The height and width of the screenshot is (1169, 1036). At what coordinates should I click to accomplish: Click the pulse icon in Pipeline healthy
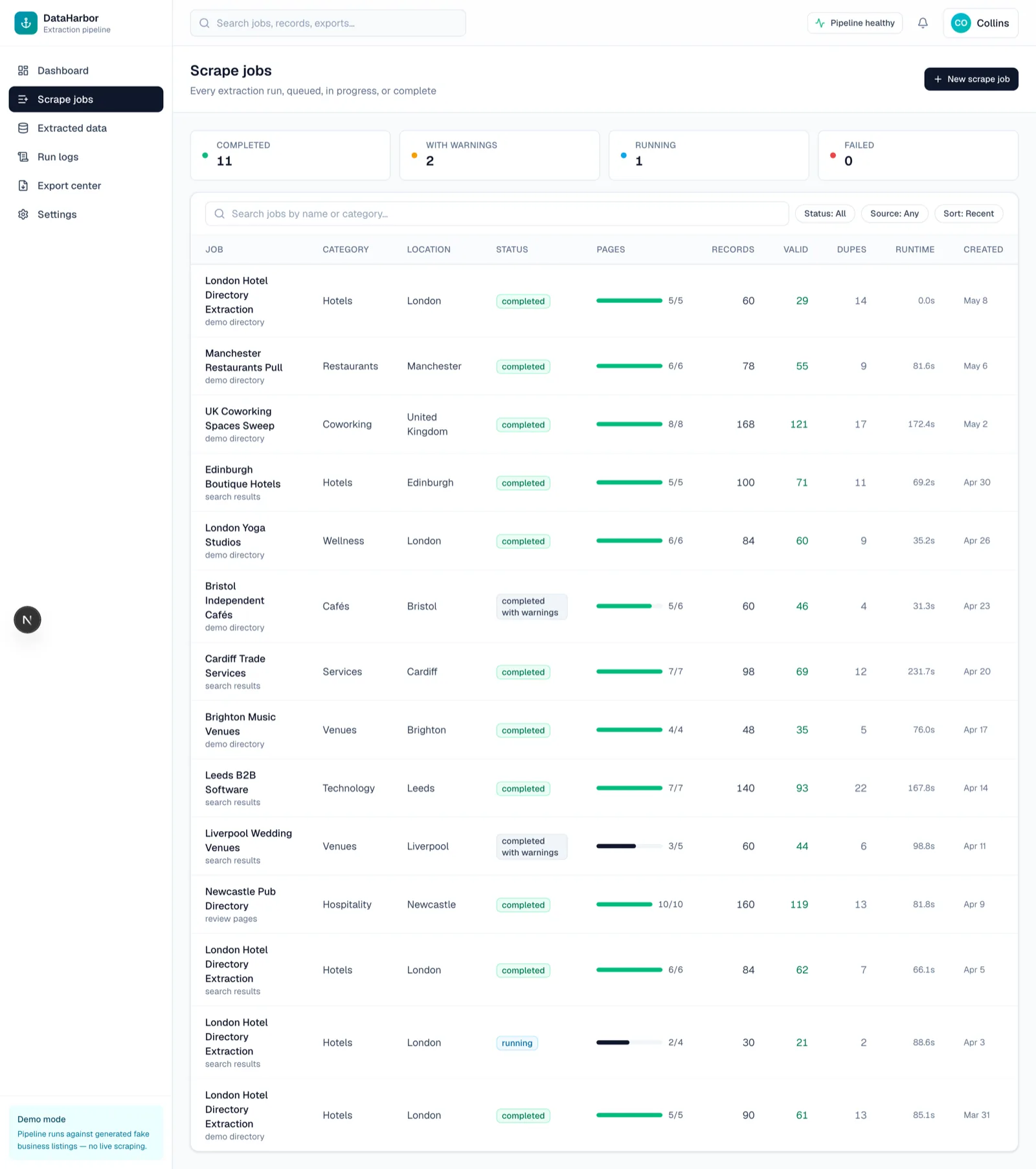(820, 23)
